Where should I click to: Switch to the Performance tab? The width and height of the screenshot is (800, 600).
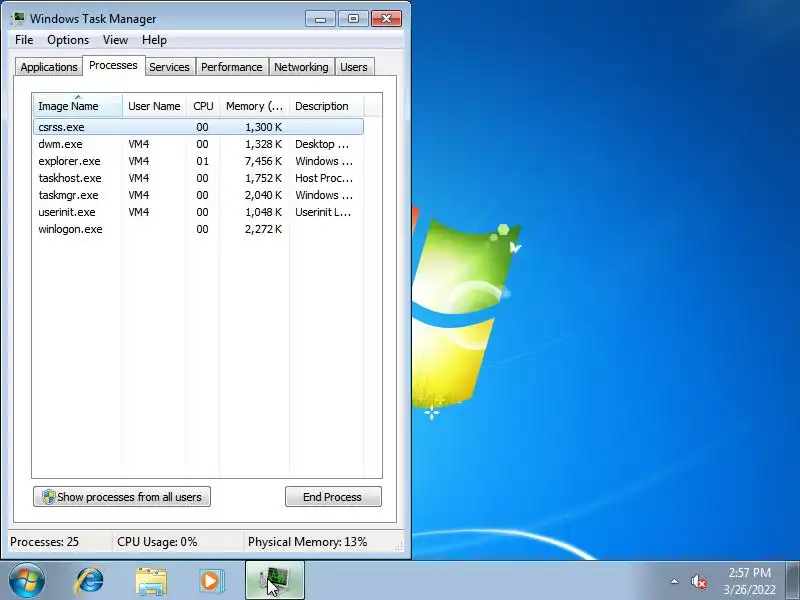pos(232,67)
